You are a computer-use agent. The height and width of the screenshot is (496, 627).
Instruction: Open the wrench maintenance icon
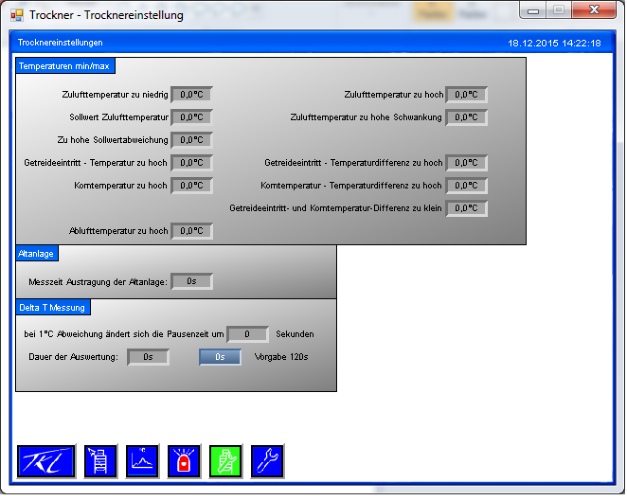[267, 461]
